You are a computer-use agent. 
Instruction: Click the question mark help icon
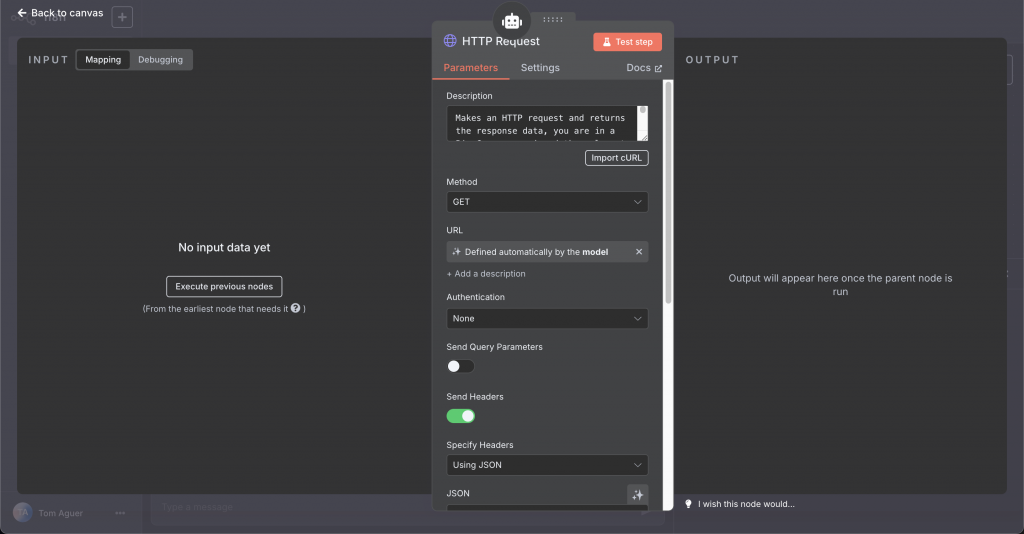296,309
